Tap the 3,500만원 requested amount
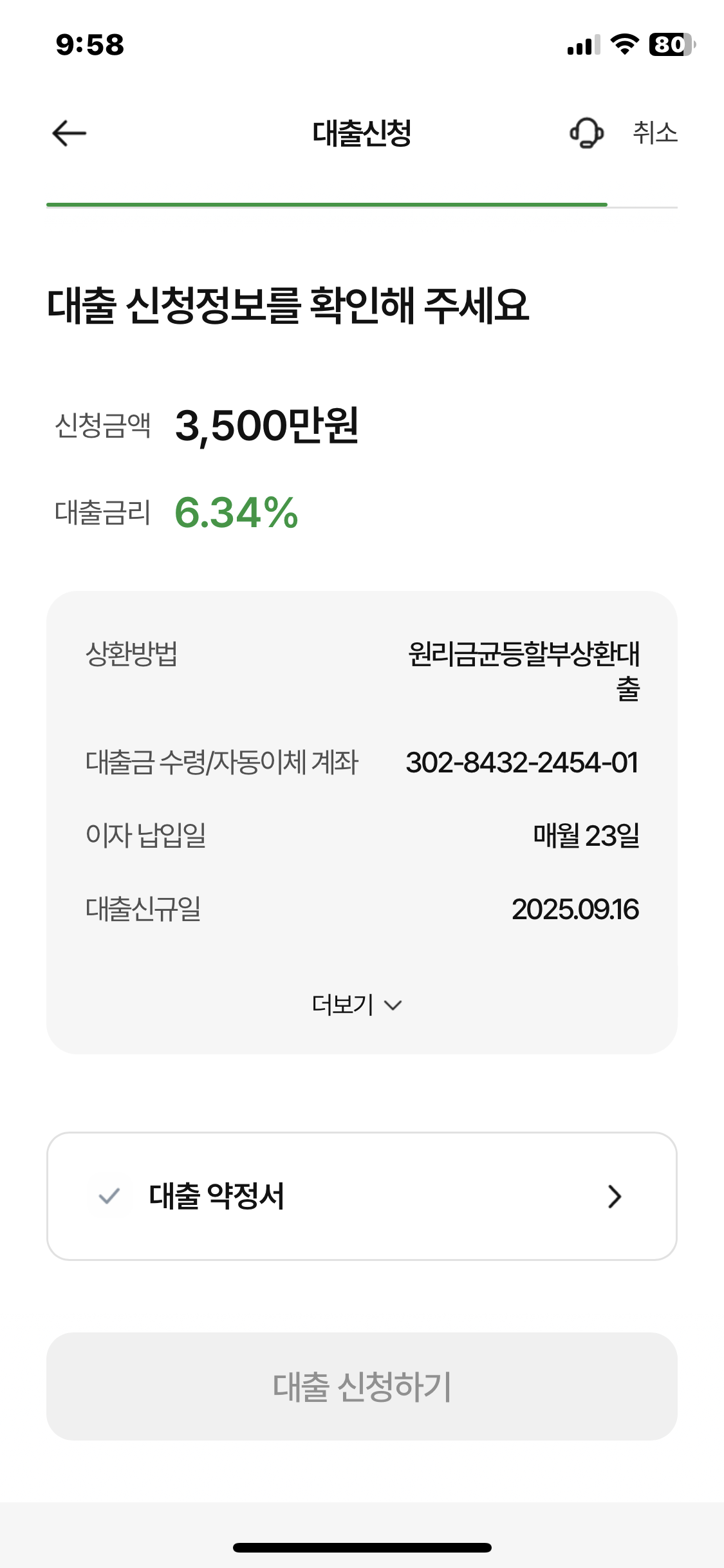The width and height of the screenshot is (724, 1568). tap(266, 425)
